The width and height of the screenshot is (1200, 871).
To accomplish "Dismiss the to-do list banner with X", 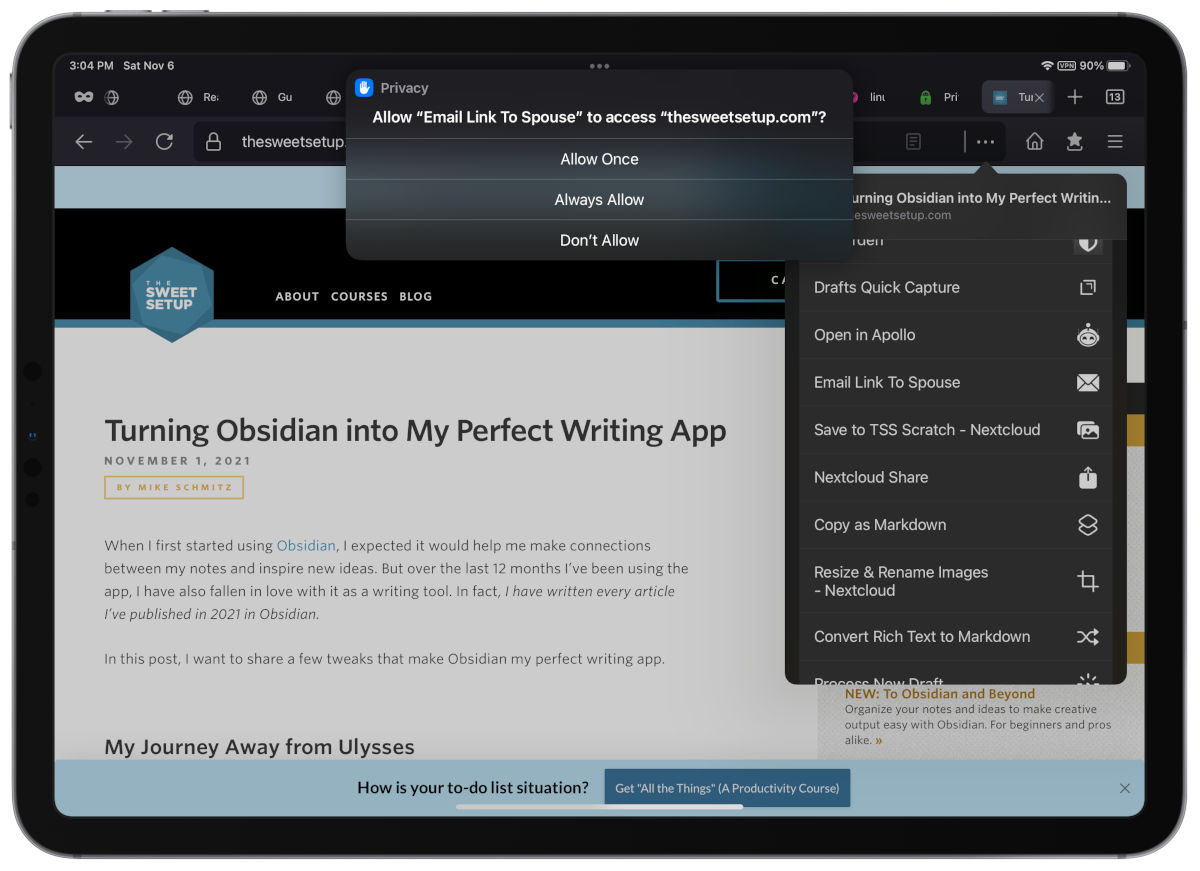I will 1125,788.
